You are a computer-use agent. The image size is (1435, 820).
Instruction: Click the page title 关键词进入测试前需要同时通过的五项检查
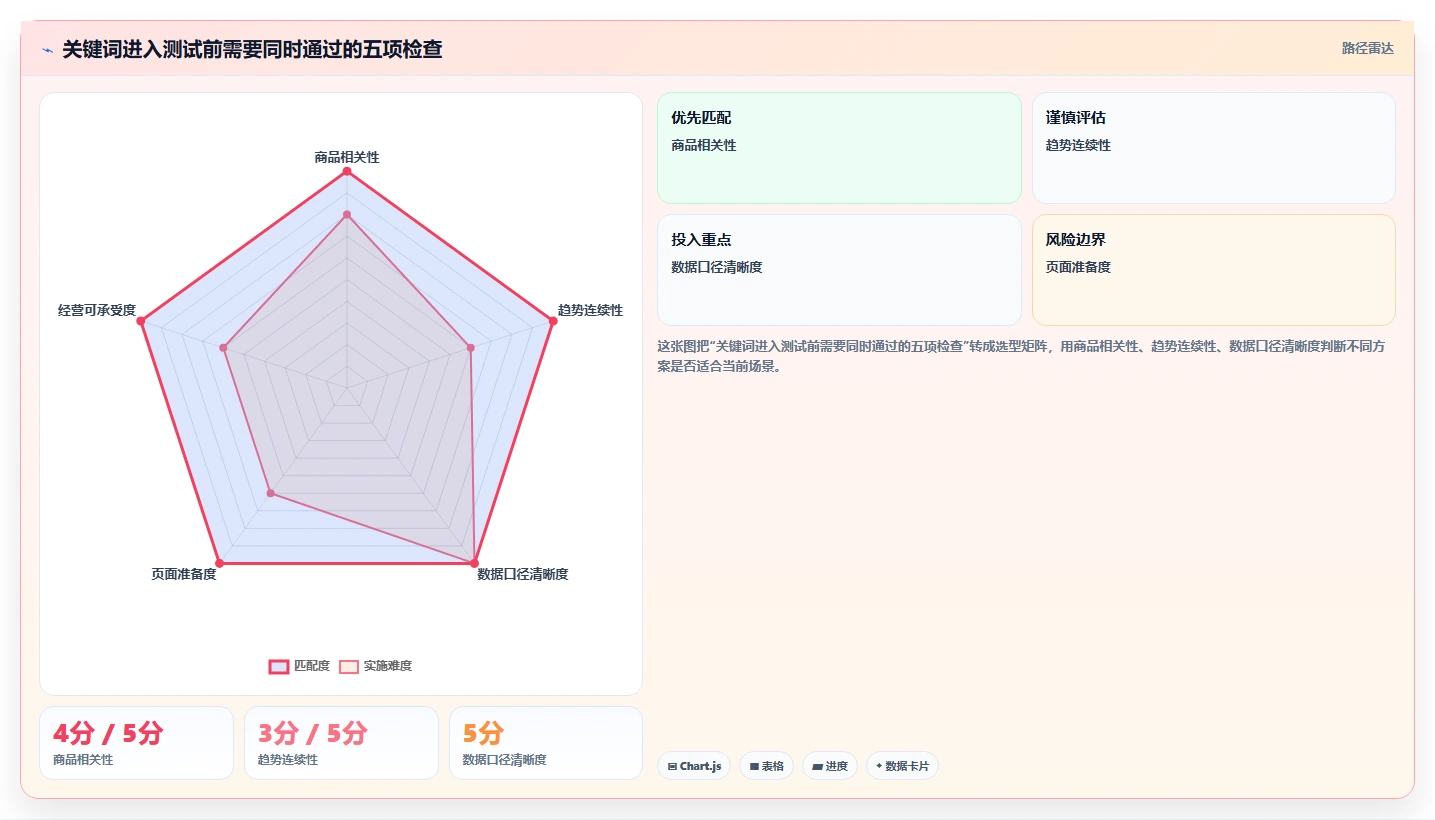252,49
